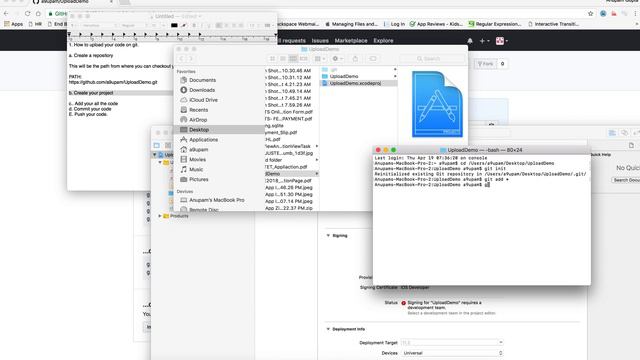
Task: Open Interactive Transiti... bookmark
Action: 553,24
